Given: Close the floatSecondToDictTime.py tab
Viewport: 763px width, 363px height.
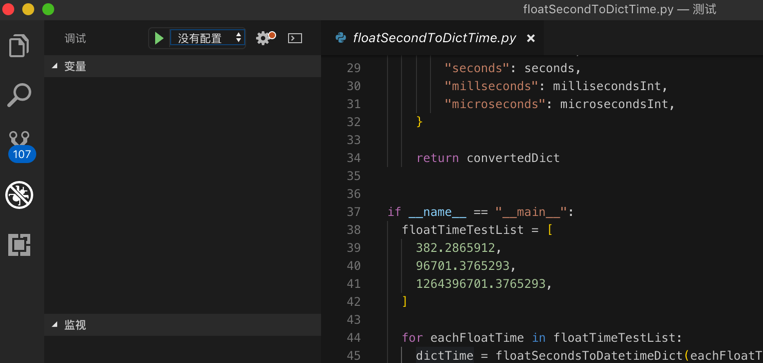Looking at the screenshot, I should [531, 38].
